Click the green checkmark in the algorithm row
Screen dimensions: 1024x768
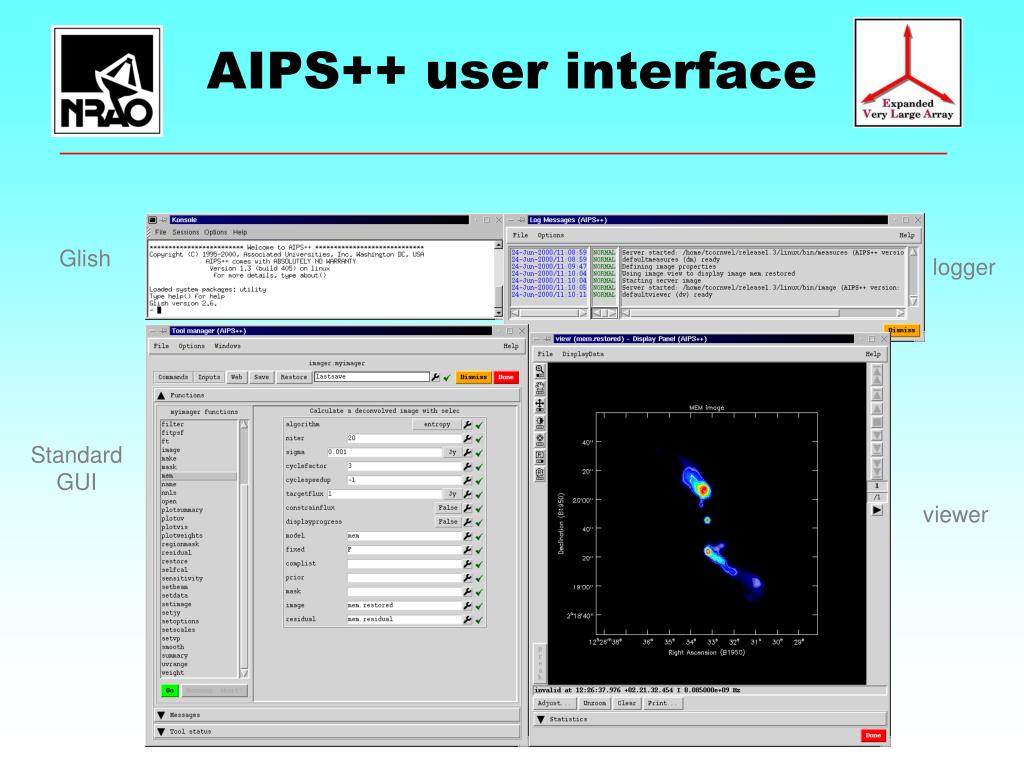pos(479,425)
